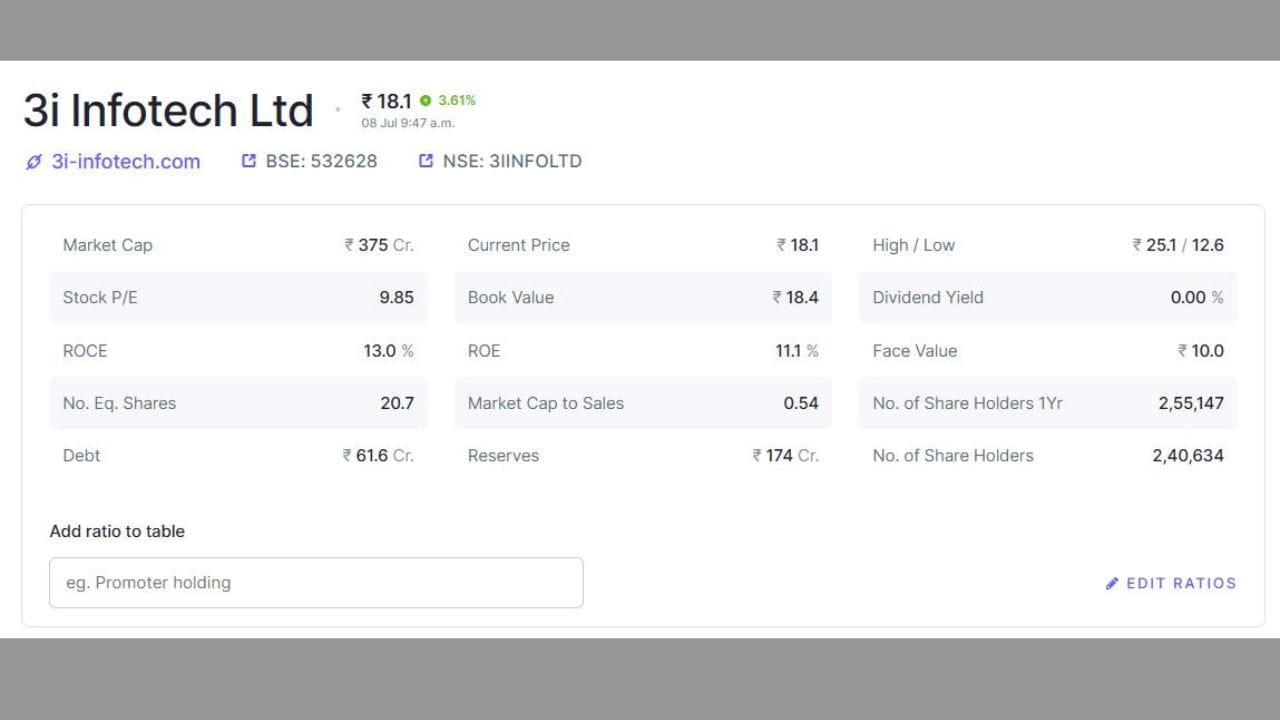
Task: Click the ROCE value 13.0 %
Action: click(x=388, y=351)
